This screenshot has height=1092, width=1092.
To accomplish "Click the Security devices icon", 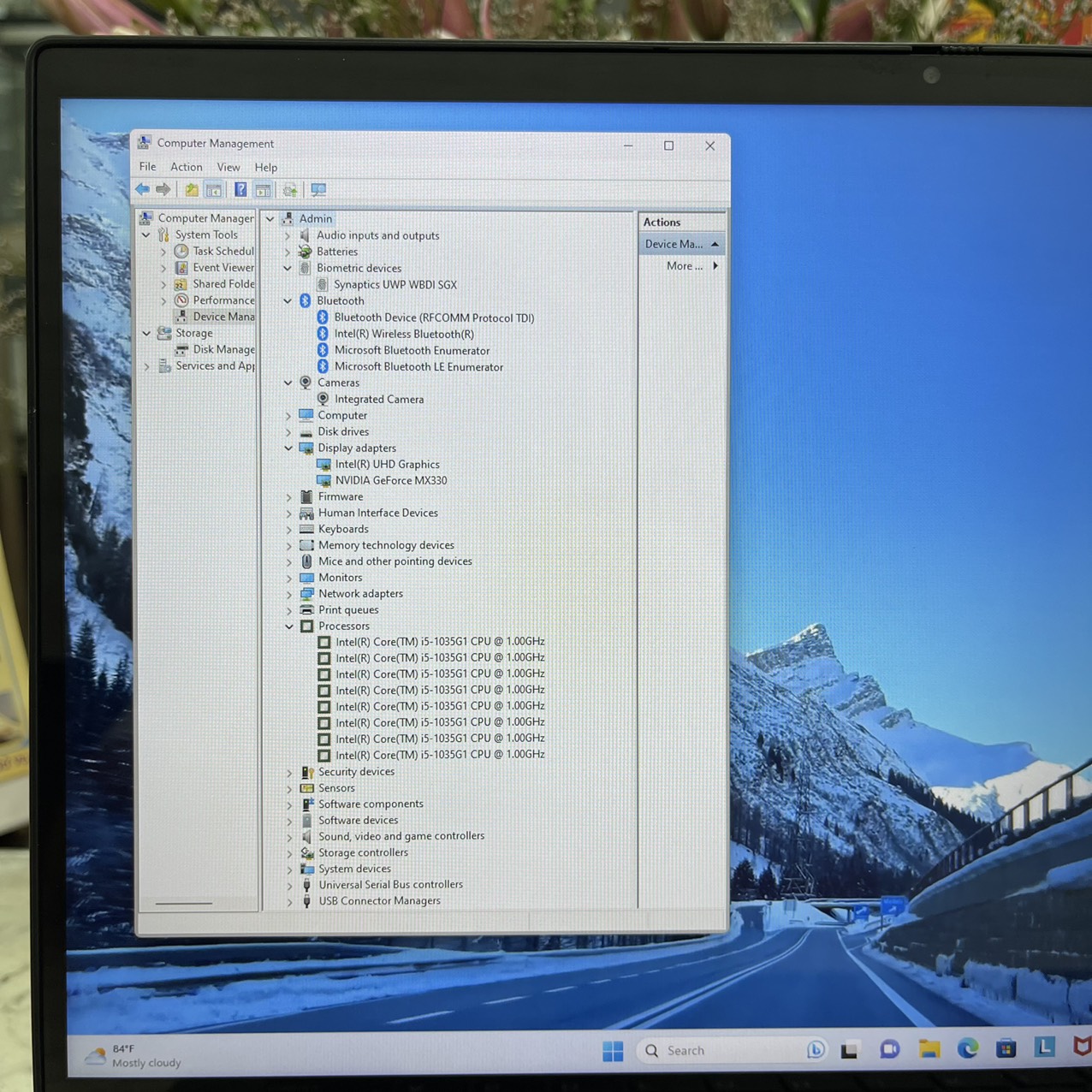I will 307,772.
